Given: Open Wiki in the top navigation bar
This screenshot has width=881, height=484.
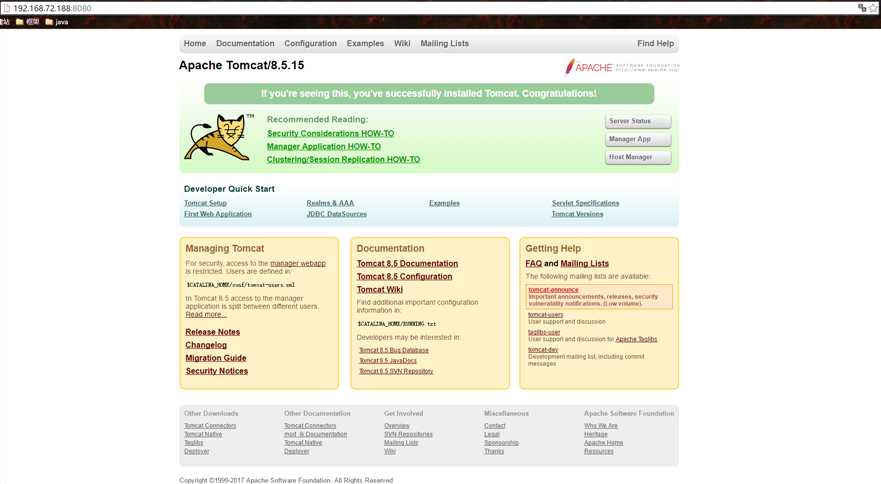Looking at the screenshot, I should click(x=402, y=43).
